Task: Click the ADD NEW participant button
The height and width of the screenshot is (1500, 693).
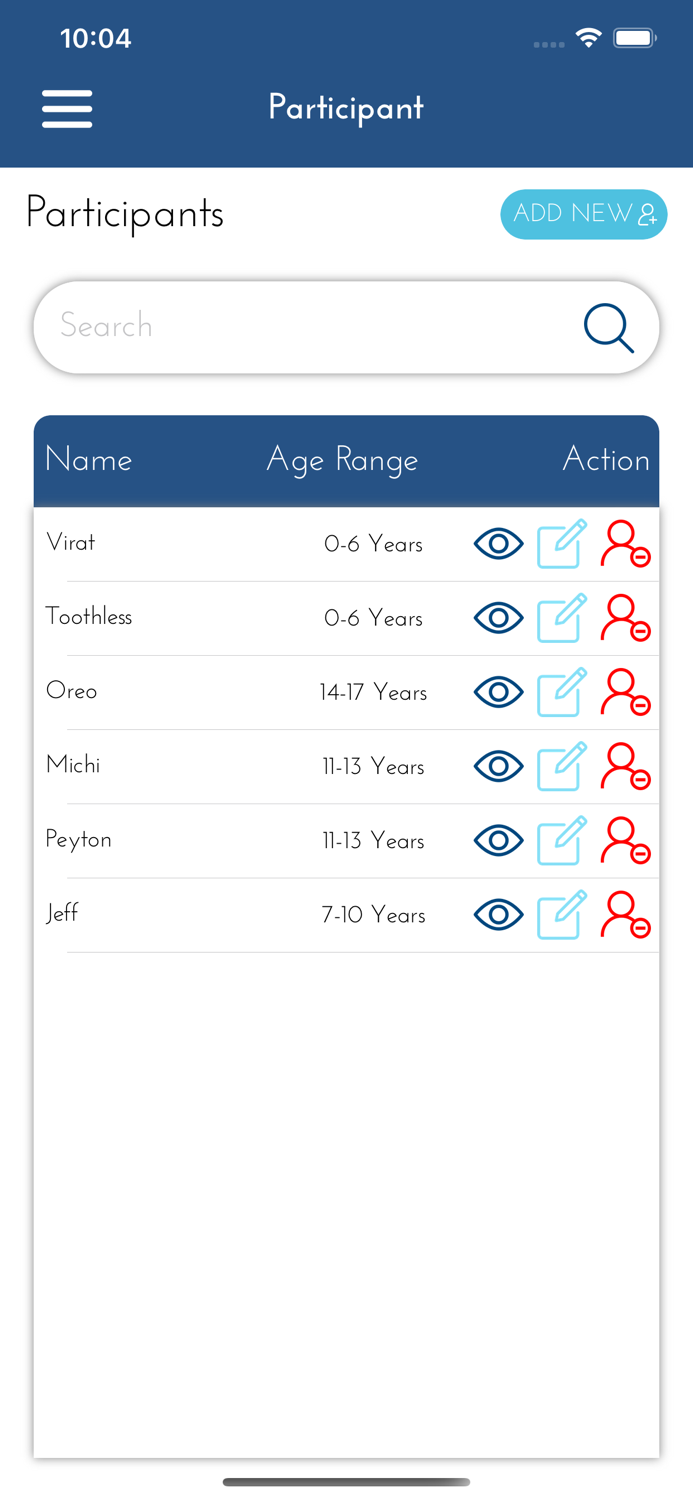Action: (x=583, y=214)
